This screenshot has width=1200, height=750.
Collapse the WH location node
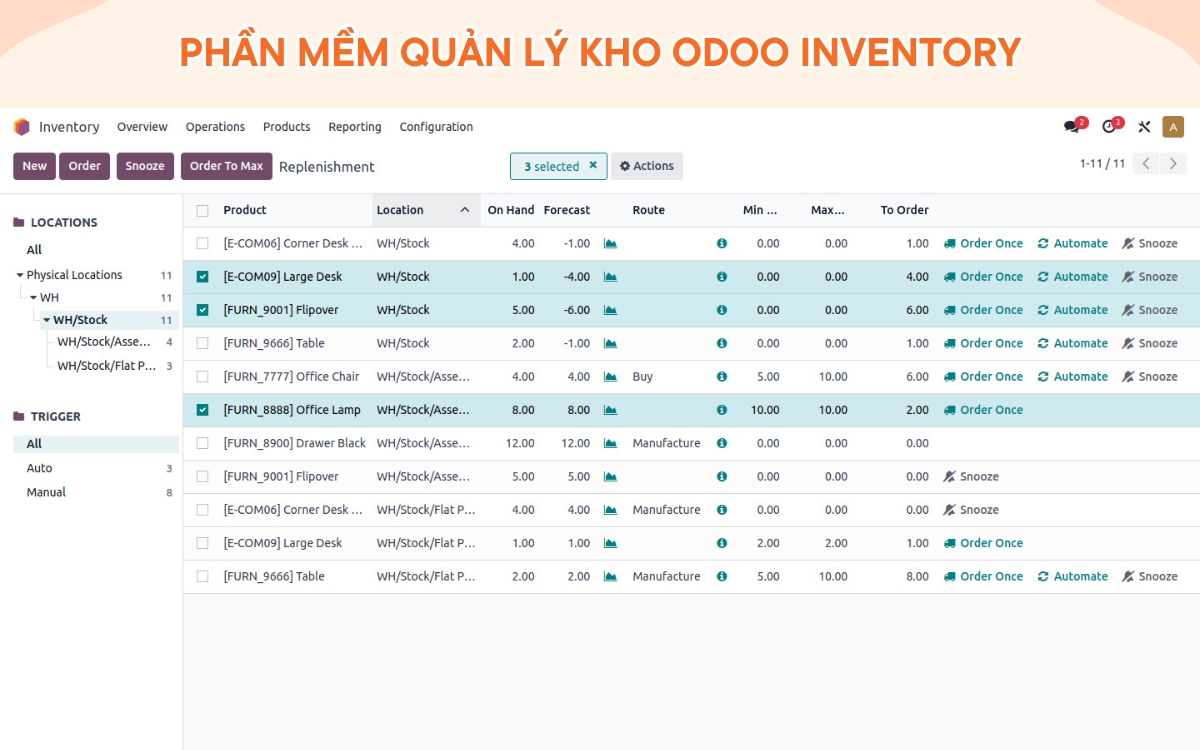[33, 298]
